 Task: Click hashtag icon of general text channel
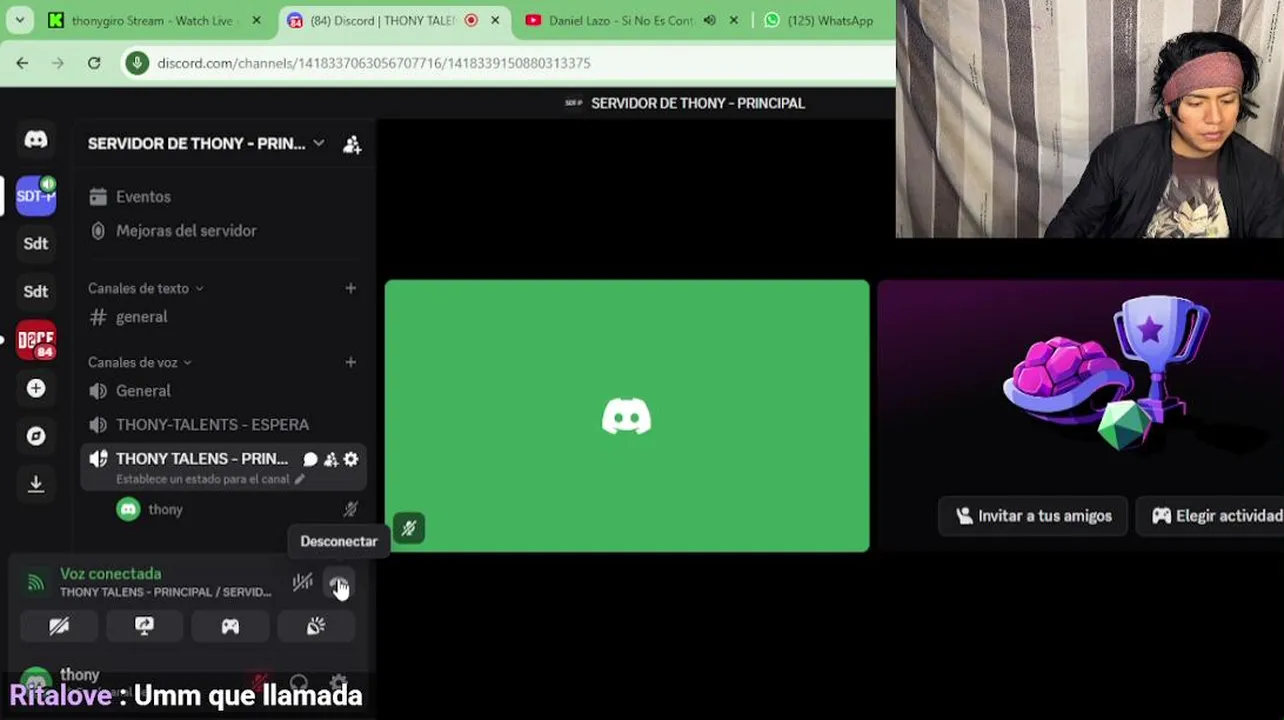click(98, 317)
